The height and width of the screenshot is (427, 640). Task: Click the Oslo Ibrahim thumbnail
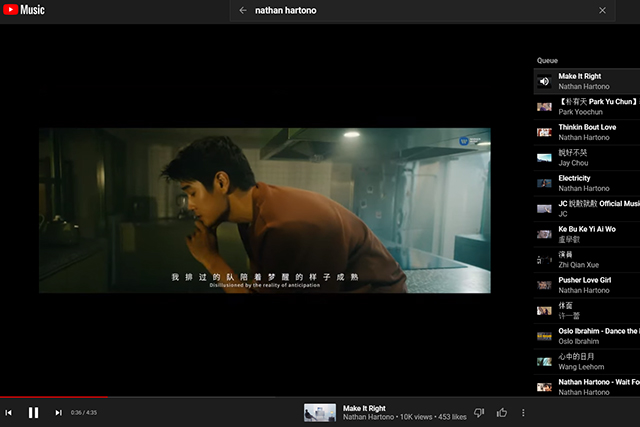coord(544,336)
